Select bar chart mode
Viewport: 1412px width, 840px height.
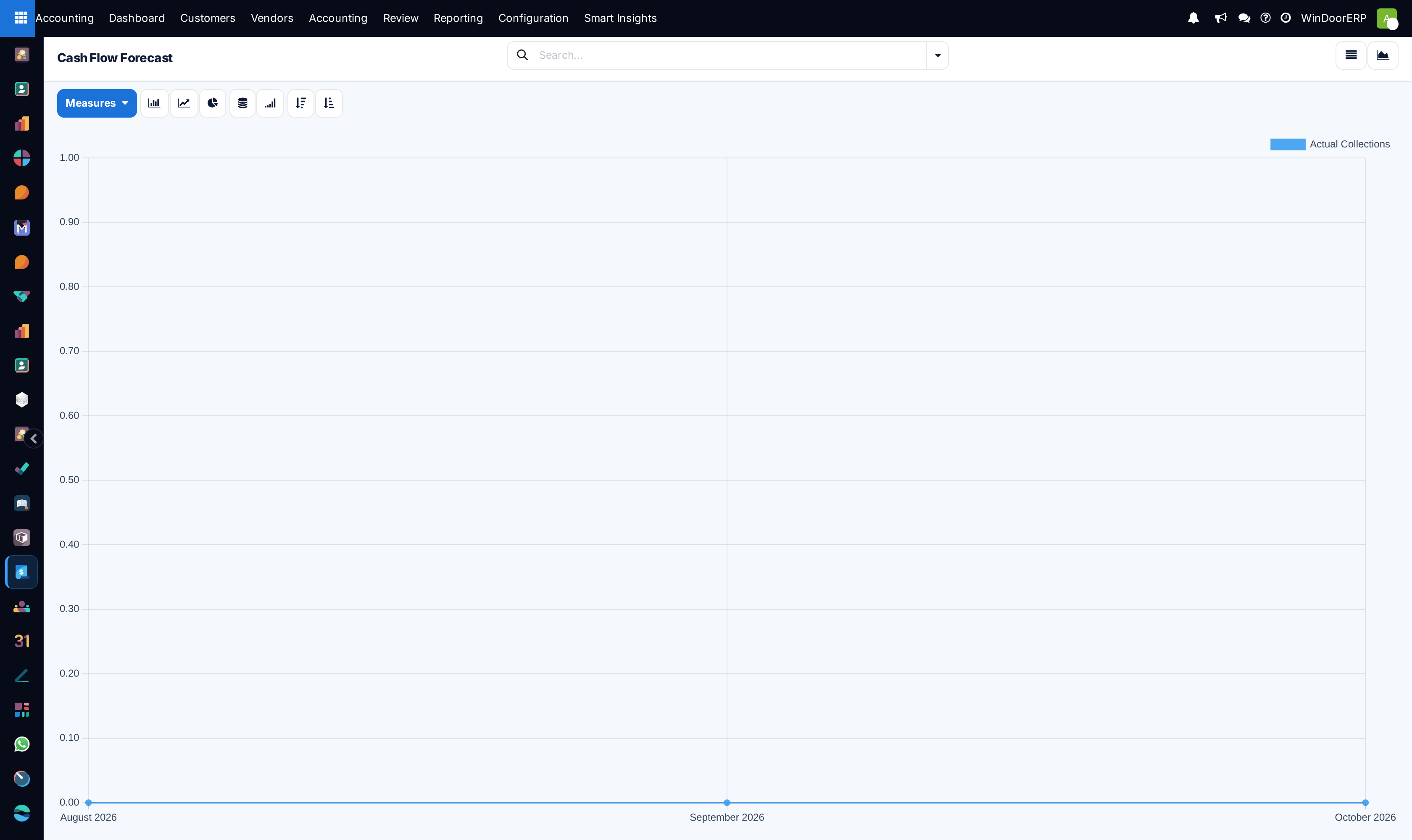(154, 103)
